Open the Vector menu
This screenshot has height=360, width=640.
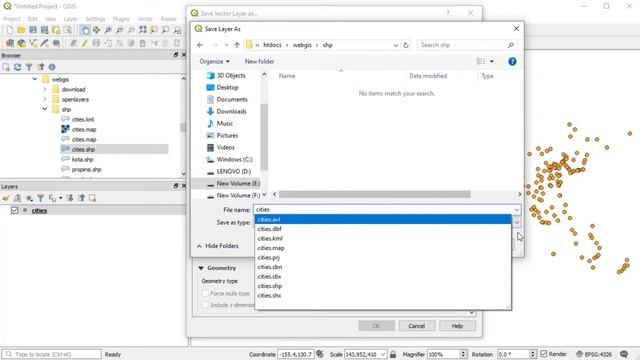pyautogui.click(x=145, y=19)
